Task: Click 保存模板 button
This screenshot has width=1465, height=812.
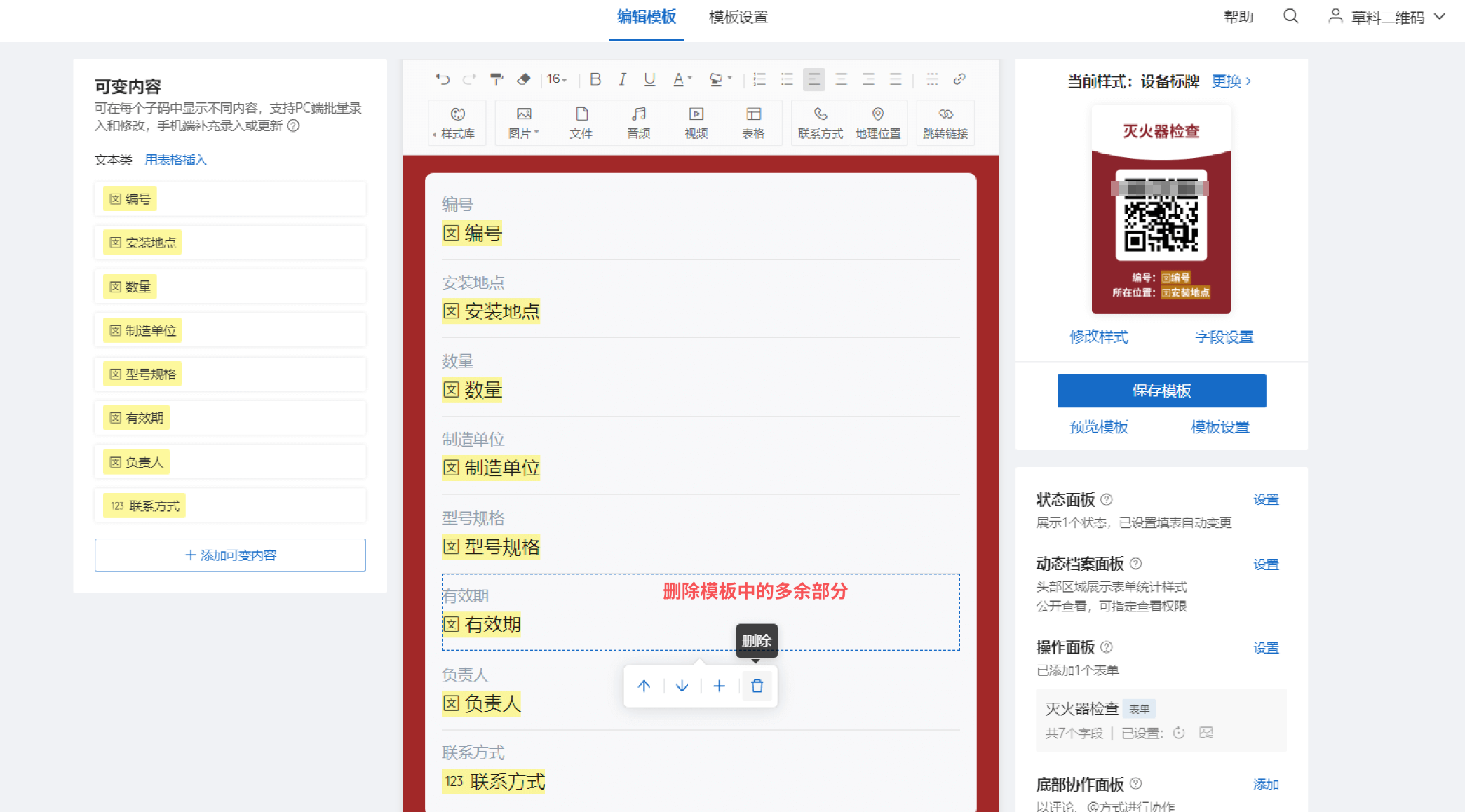Action: pos(1161,391)
